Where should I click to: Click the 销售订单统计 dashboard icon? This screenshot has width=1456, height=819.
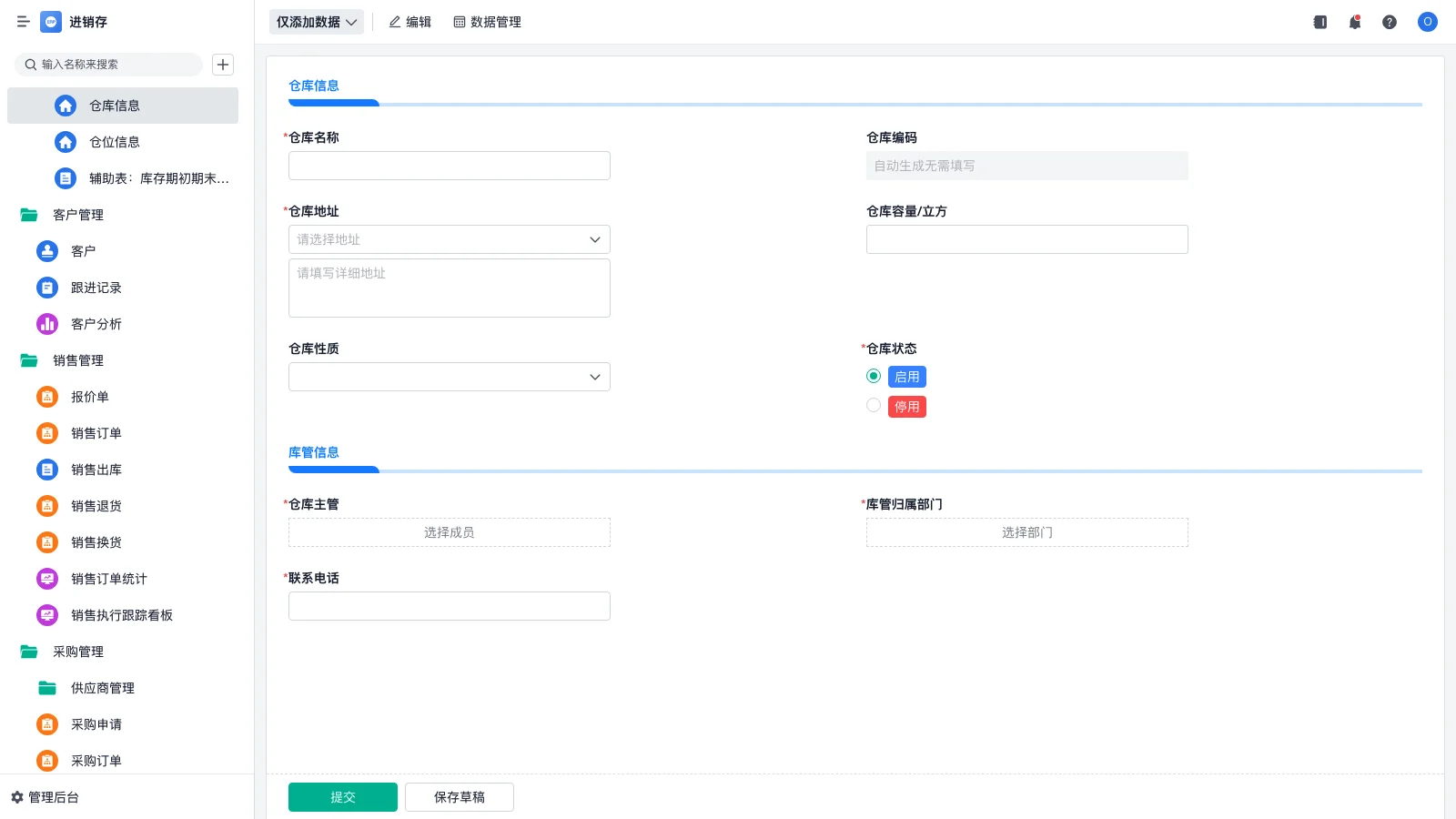pyautogui.click(x=47, y=579)
